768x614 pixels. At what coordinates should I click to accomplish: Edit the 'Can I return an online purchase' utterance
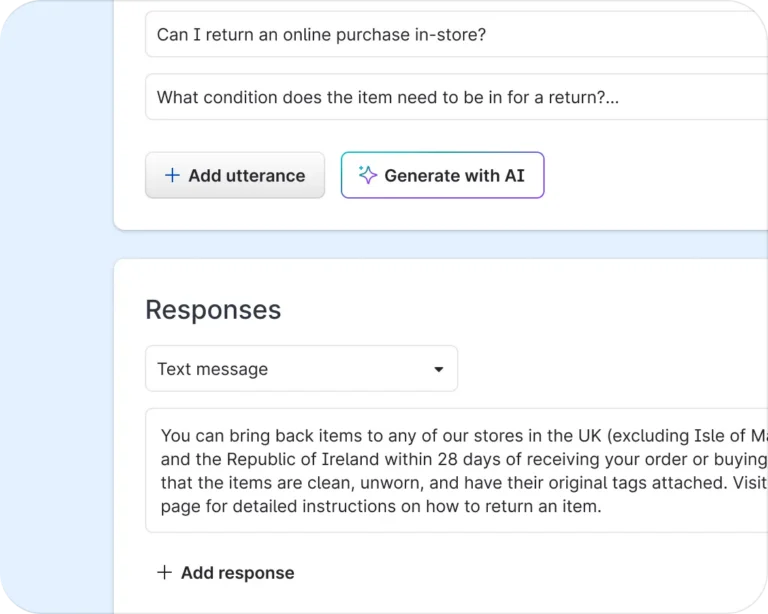(456, 35)
